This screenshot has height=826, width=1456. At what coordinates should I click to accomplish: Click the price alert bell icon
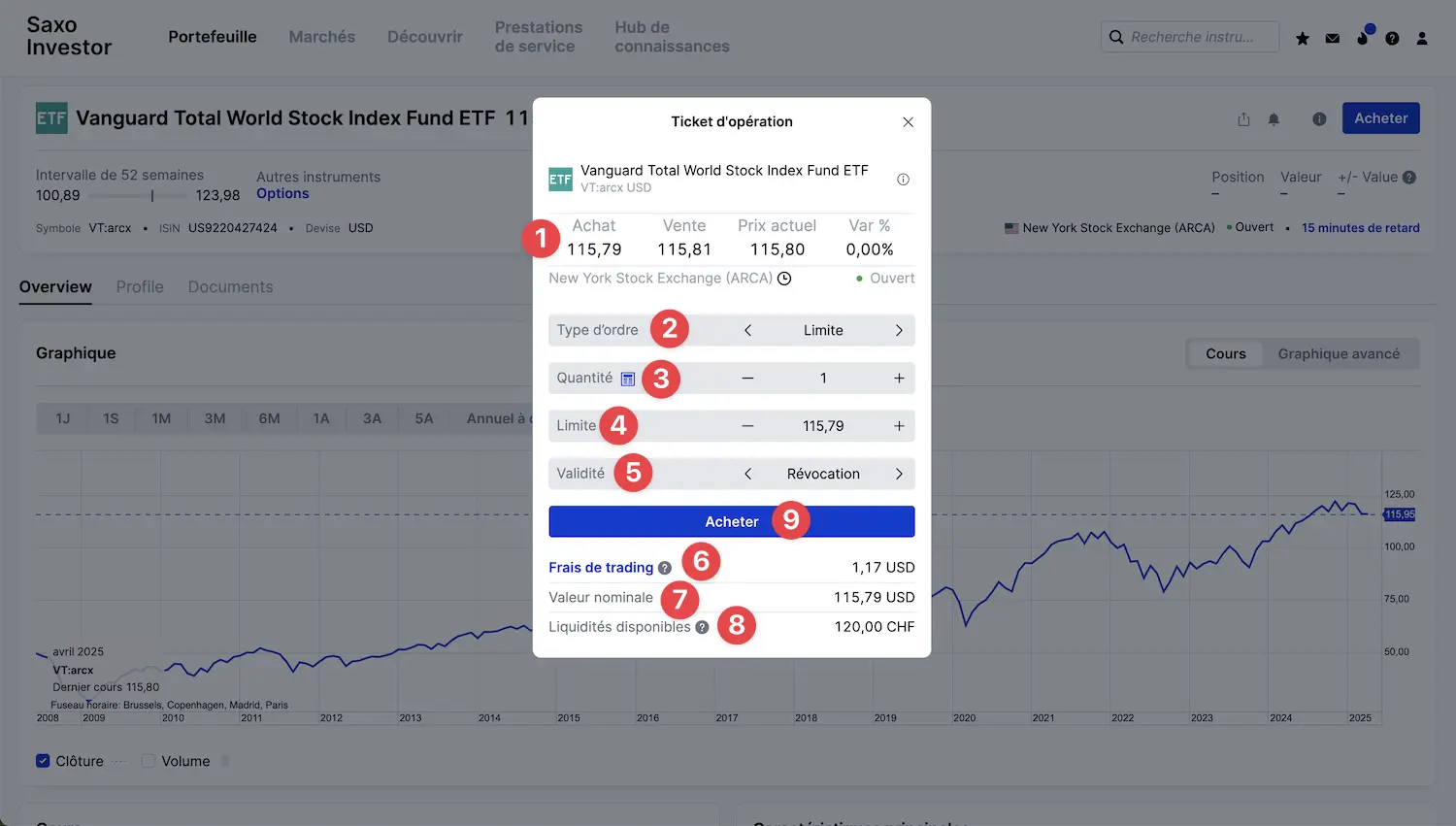[x=1274, y=119]
